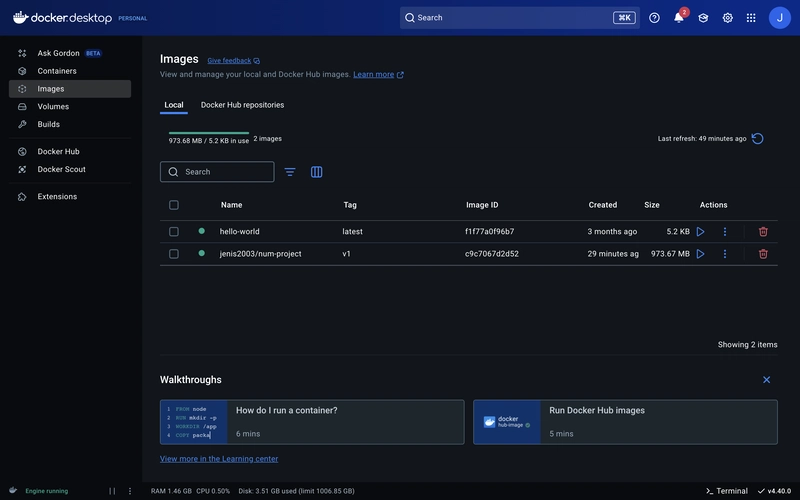
Task: Click the images Search field
Action: [217, 172]
